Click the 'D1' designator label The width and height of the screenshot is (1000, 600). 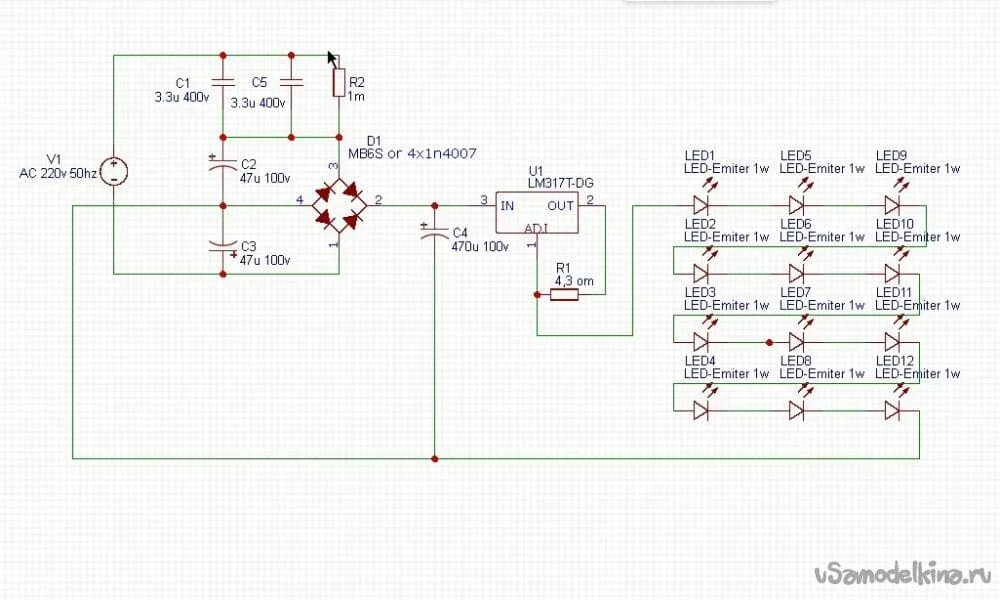[374, 141]
